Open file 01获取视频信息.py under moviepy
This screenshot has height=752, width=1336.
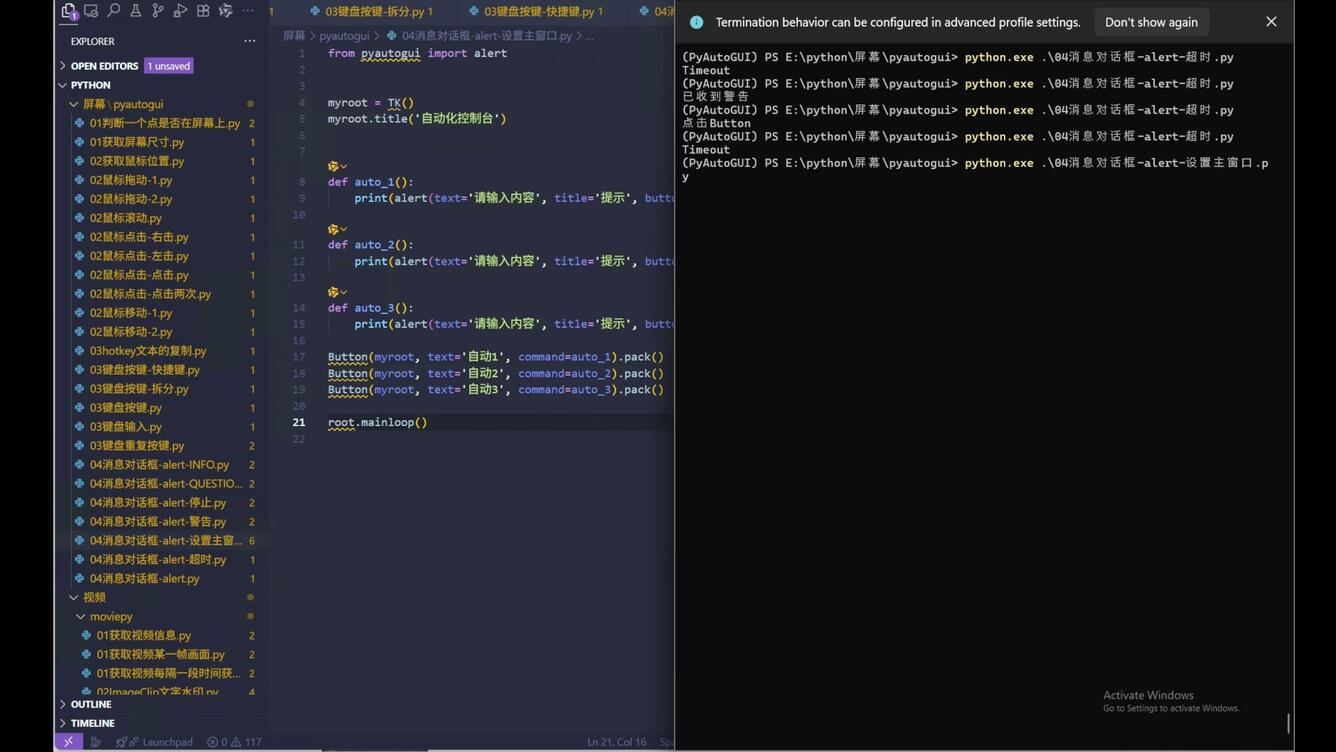144,635
